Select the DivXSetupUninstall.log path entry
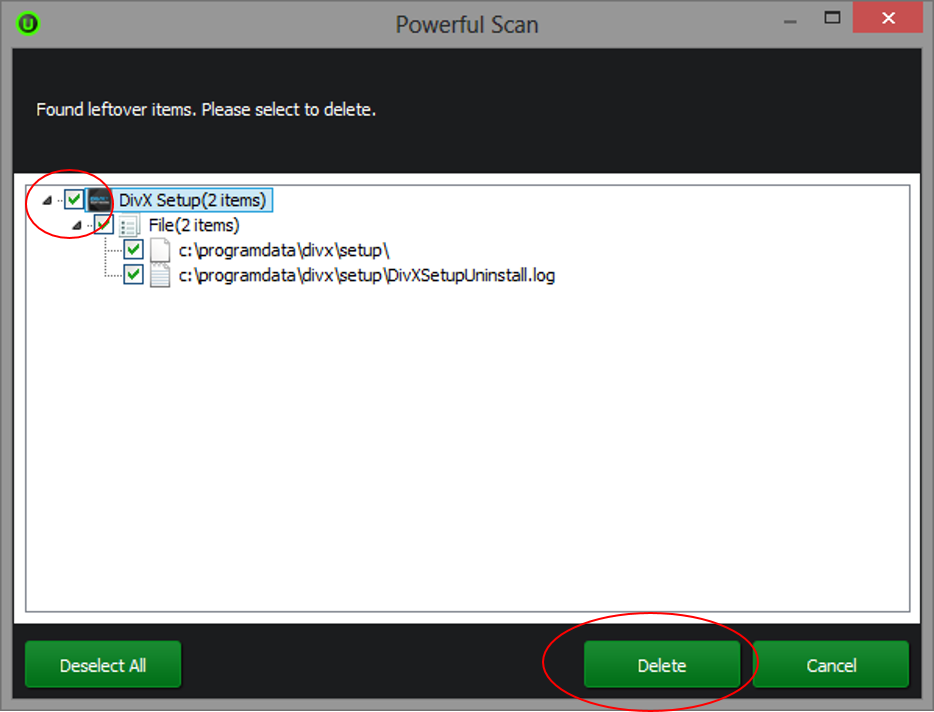This screenshot has height=712, width=934. 367,275
